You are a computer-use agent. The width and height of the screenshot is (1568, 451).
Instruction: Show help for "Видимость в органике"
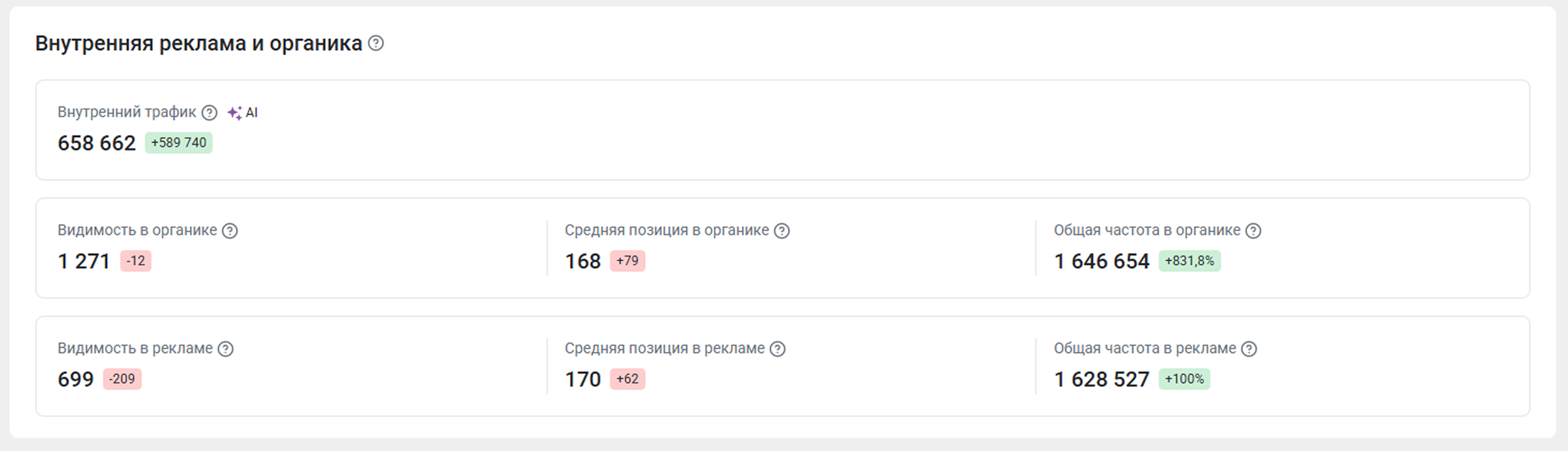click(229, 231)
